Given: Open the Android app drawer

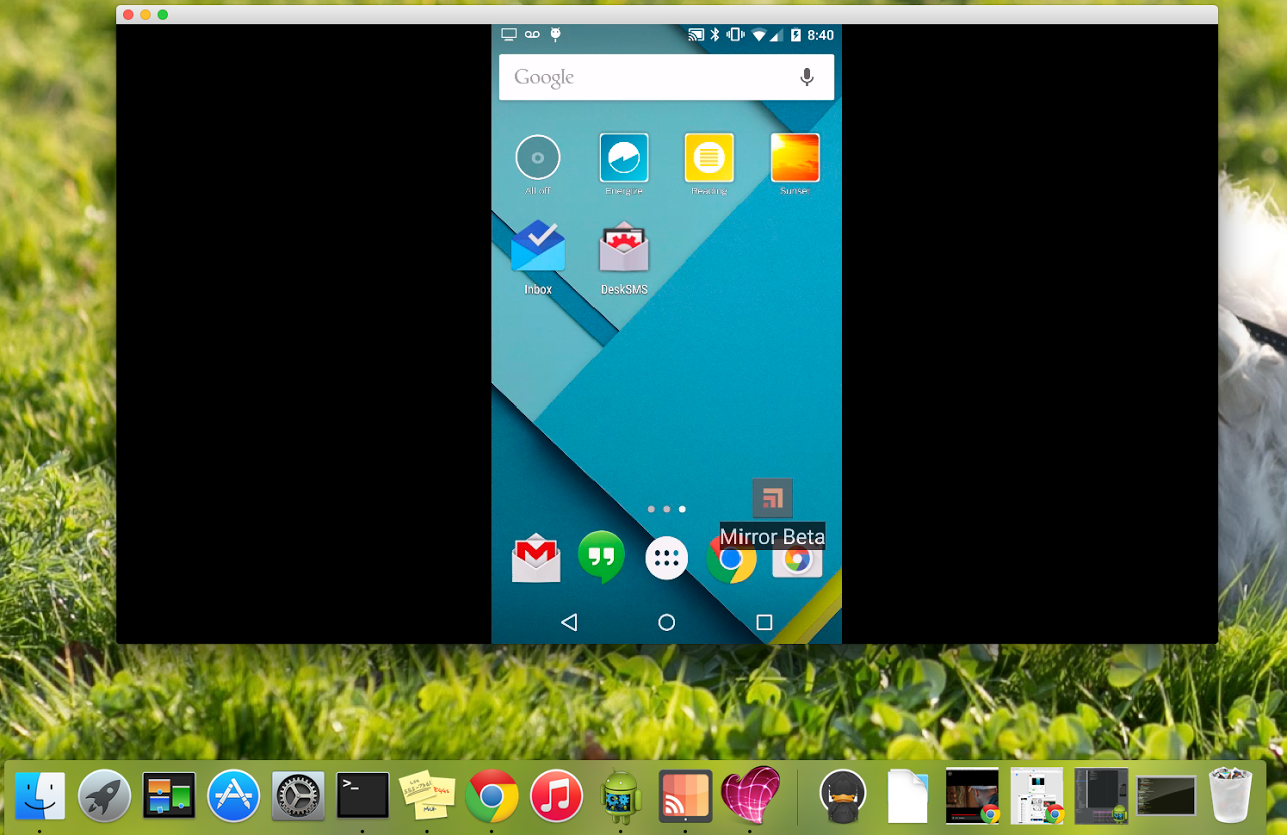Looking at the screenshot, I should [666, 558].
